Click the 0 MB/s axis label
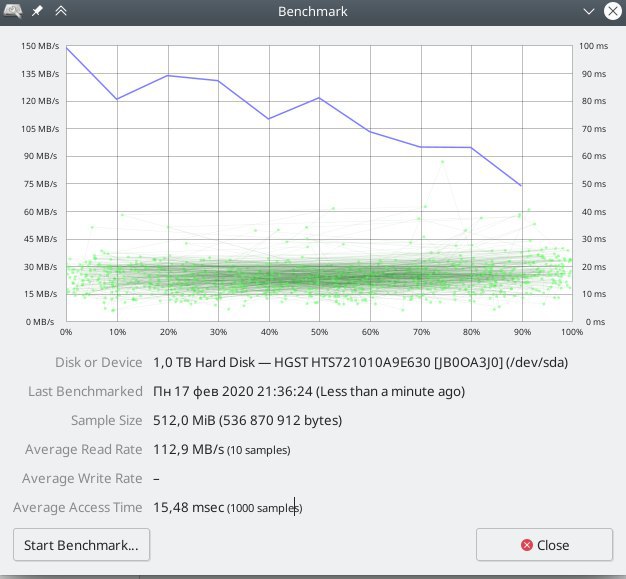 point(40,322)
